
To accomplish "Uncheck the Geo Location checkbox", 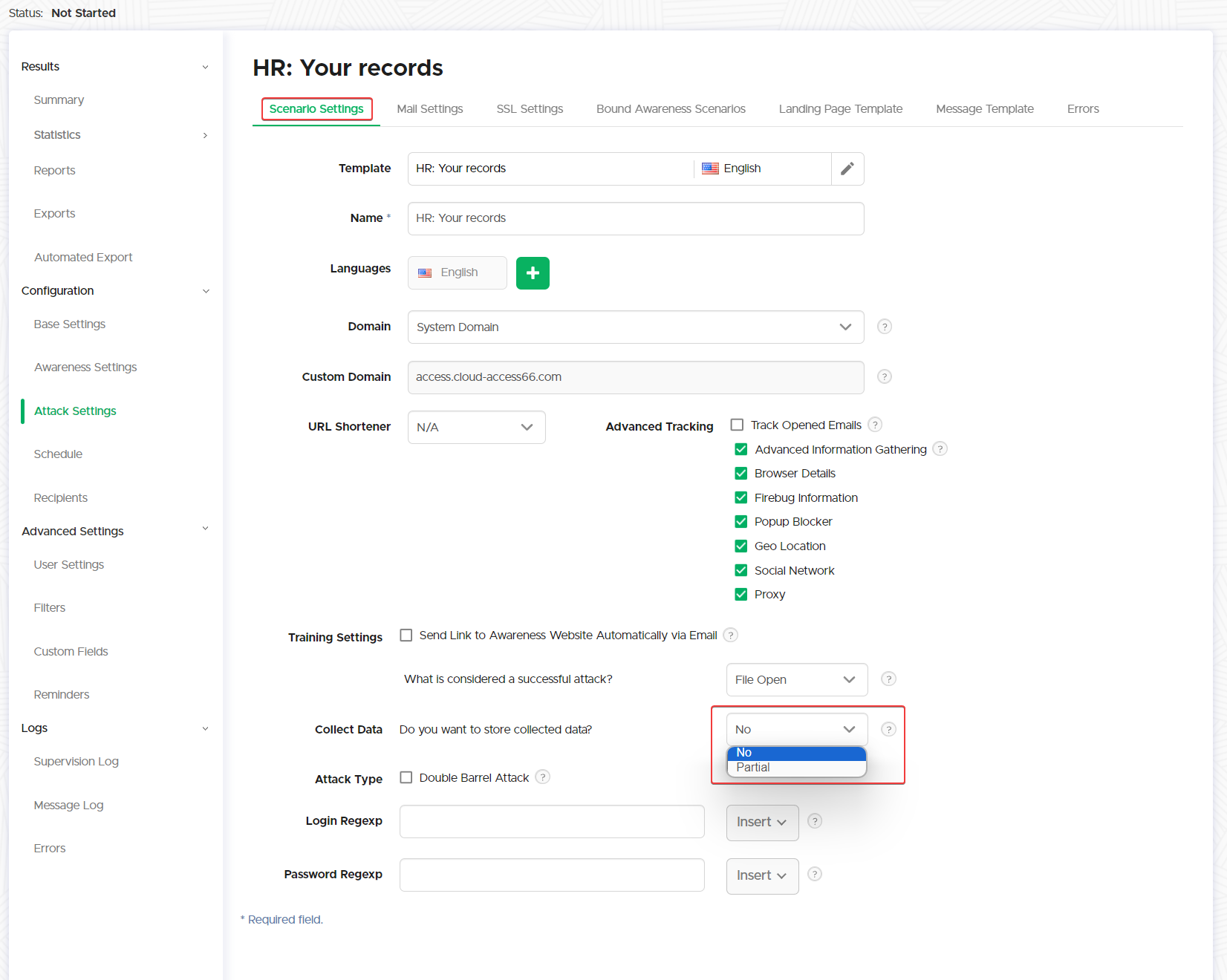I will 741,546.
